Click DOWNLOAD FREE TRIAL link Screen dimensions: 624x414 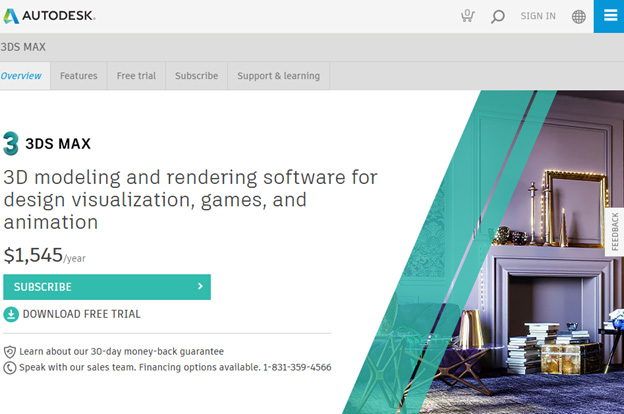click(82, 314)
